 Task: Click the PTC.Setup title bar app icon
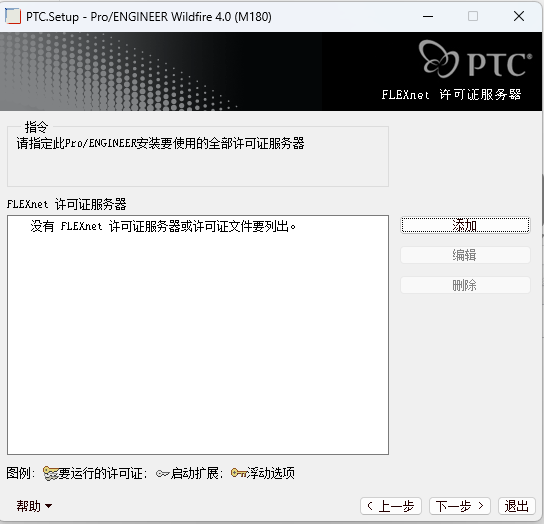coord(13,16)
